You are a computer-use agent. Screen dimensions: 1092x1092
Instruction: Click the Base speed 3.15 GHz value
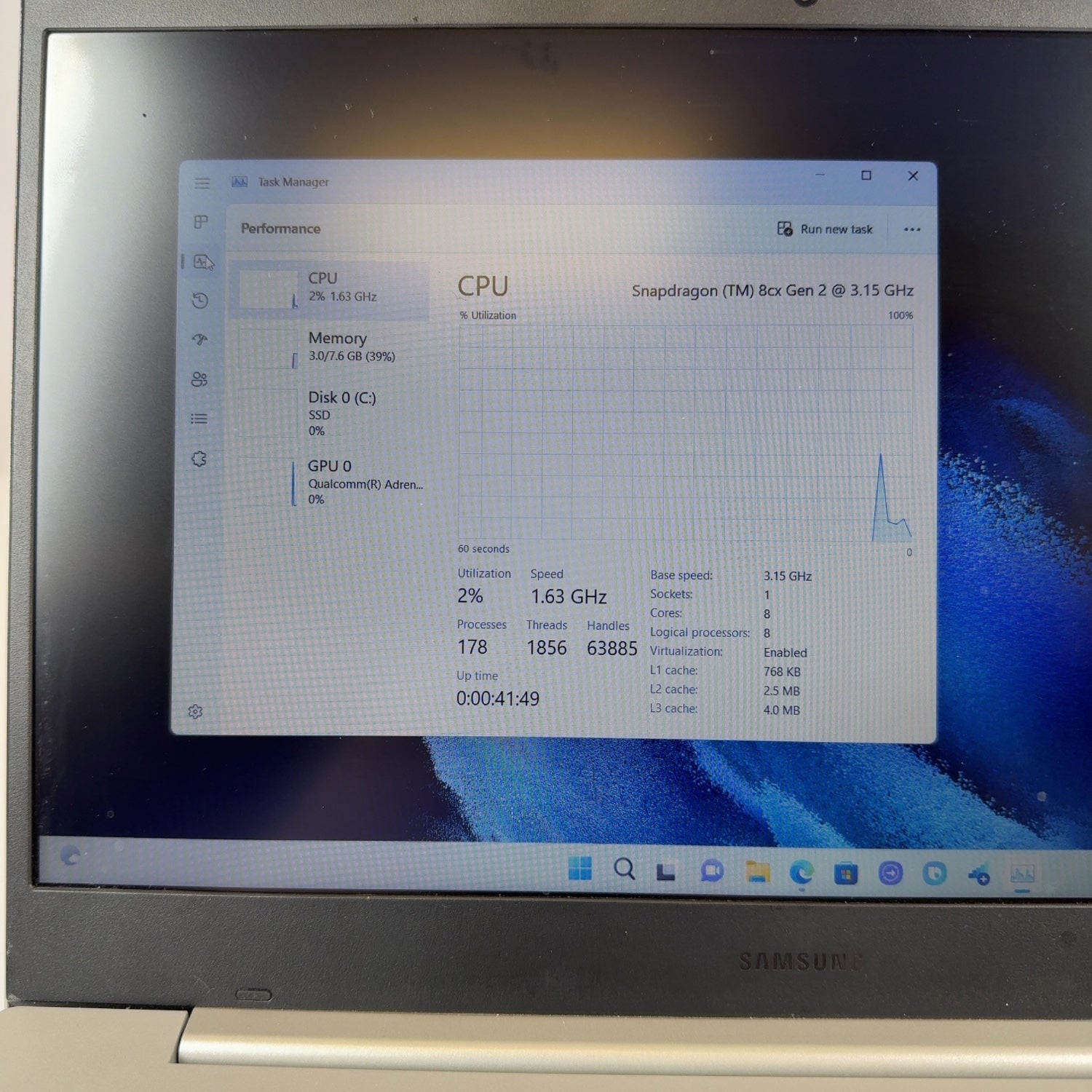(x=788, y=576)
